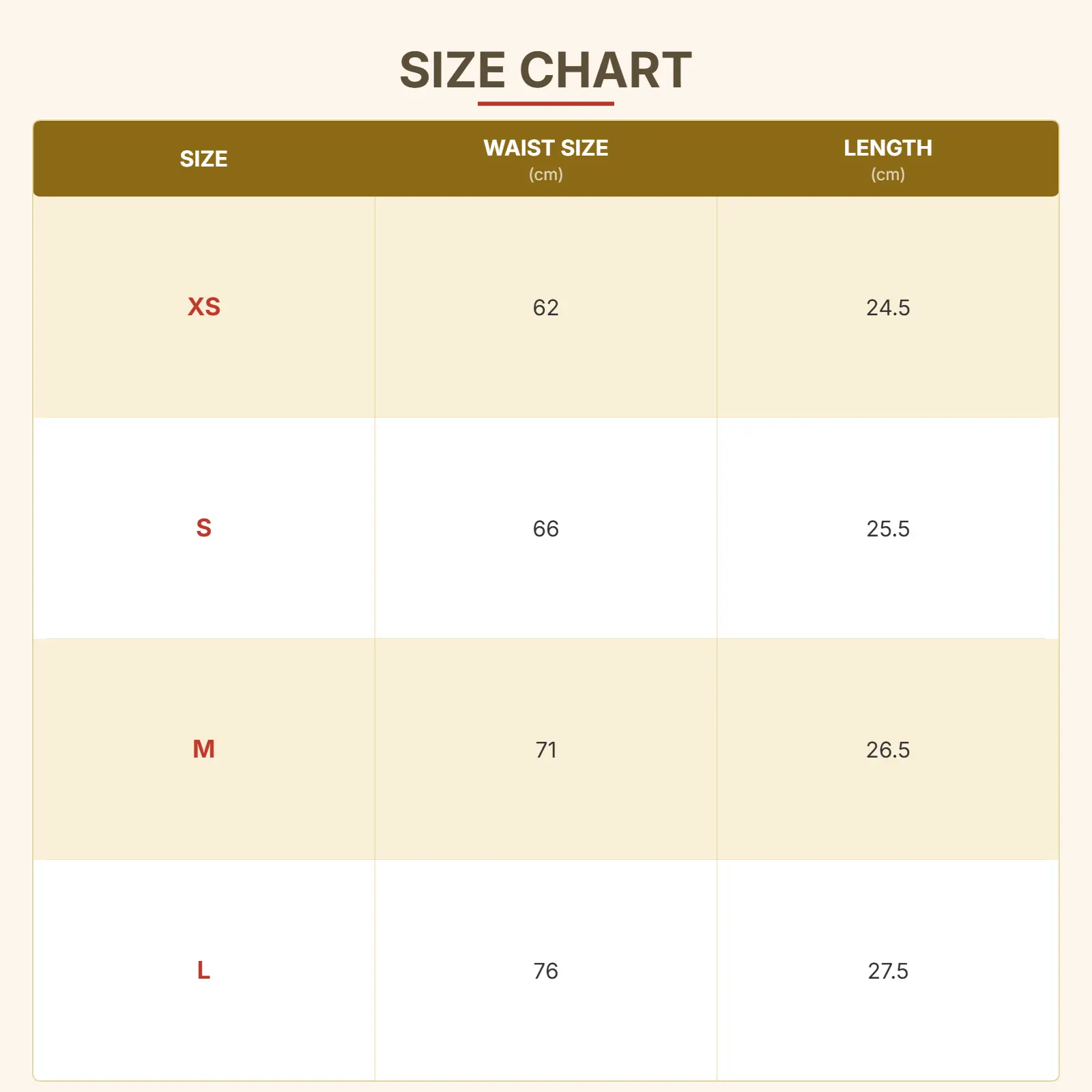
Task: Click the red underline beneath the title
Action: pos(545,104)
